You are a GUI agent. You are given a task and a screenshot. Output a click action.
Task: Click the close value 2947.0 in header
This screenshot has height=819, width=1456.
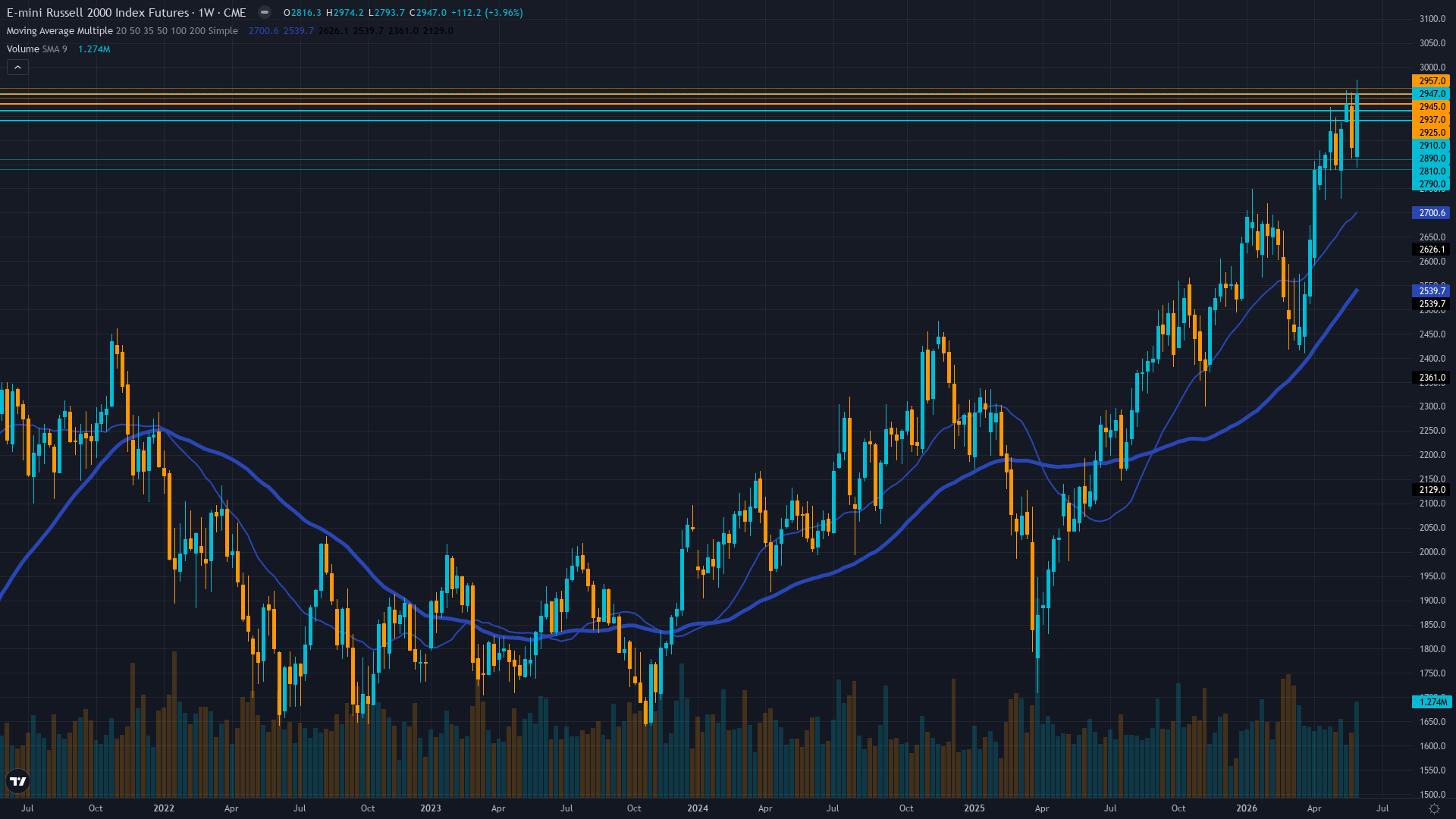[431, 13]
